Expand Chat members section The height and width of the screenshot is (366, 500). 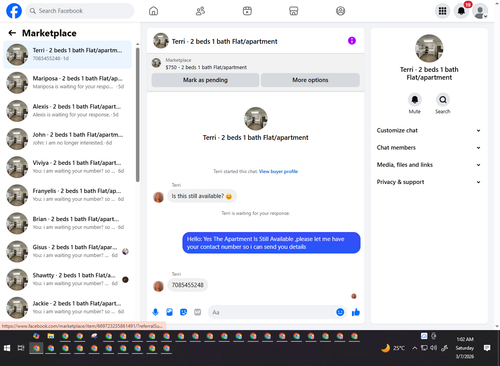tap(429, 148)
